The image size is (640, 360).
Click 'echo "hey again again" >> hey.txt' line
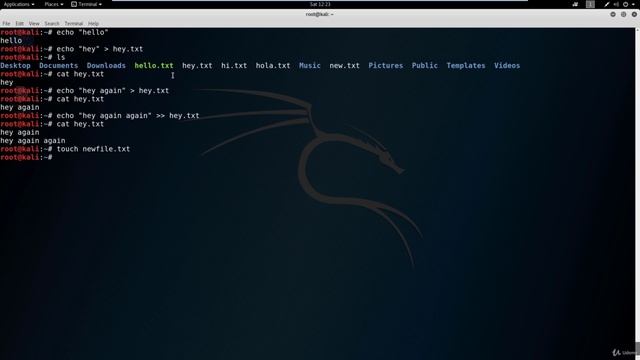point(100,116)
